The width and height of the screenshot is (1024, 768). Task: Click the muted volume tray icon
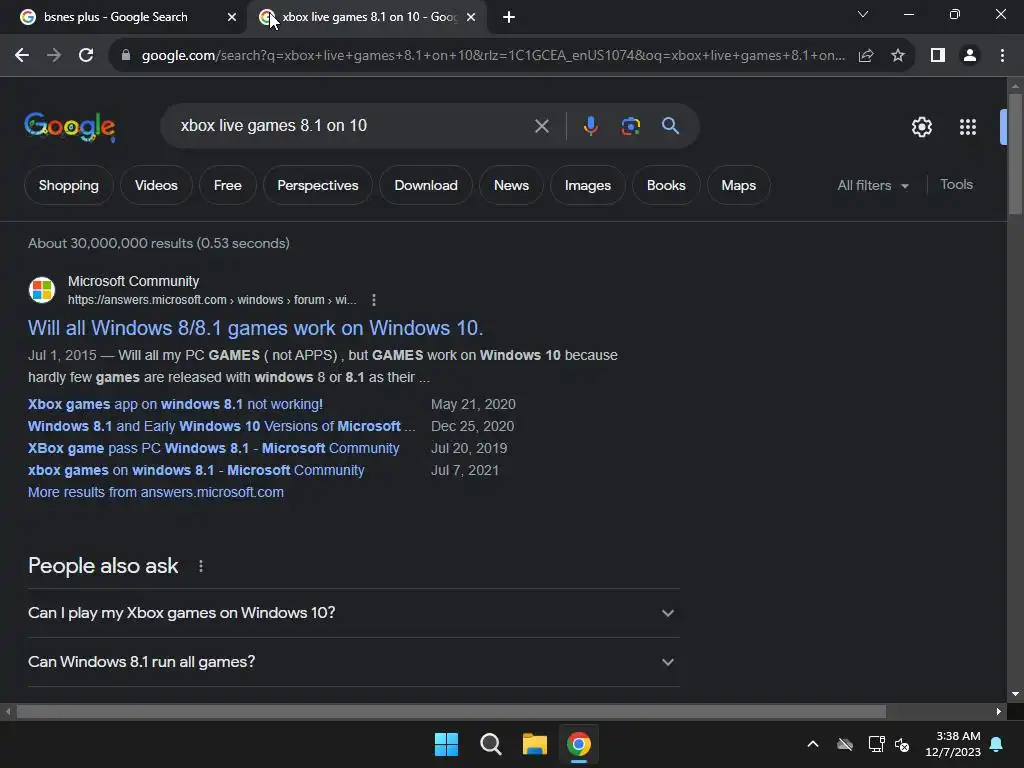point(902,744)
